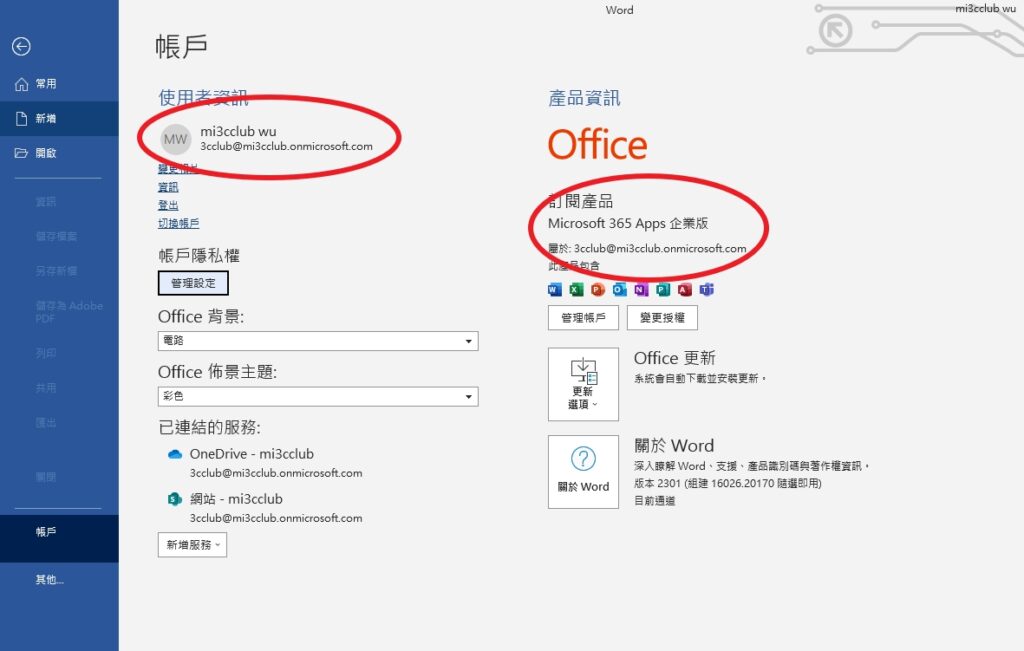Click the SharePoint site icon beside 網站
Viewport: 1024px width, 651px height.
pos(174,500)
